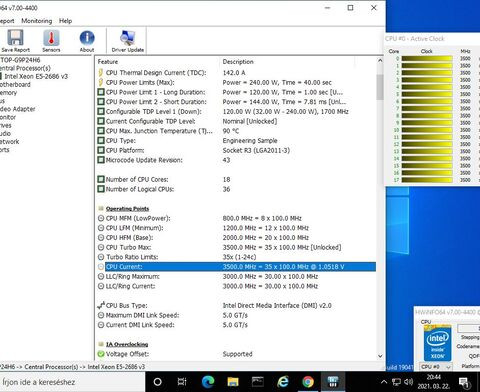This screenshot has height=392, width=480.
Task: Select the Video Adapter tree item
Action: pyautogui.click(x=17, y=109)
